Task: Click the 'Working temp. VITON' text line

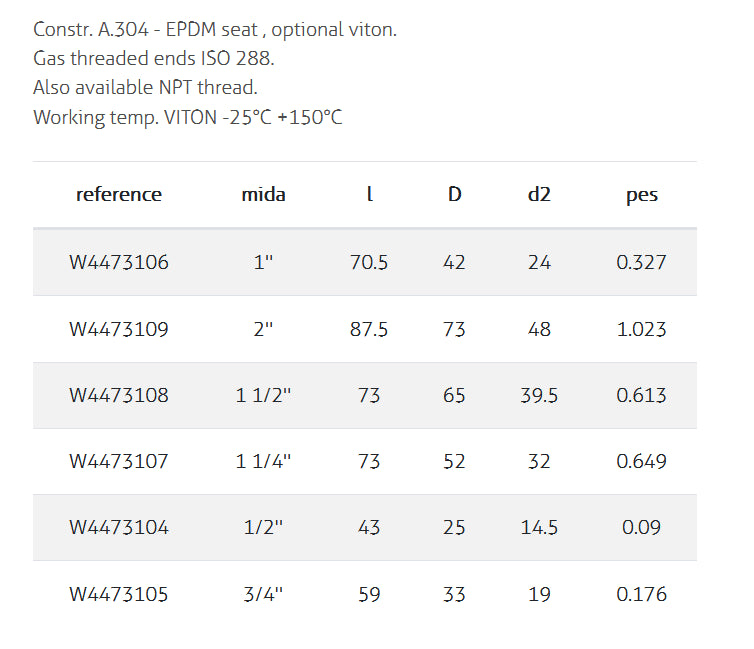Action: [188, 117]
